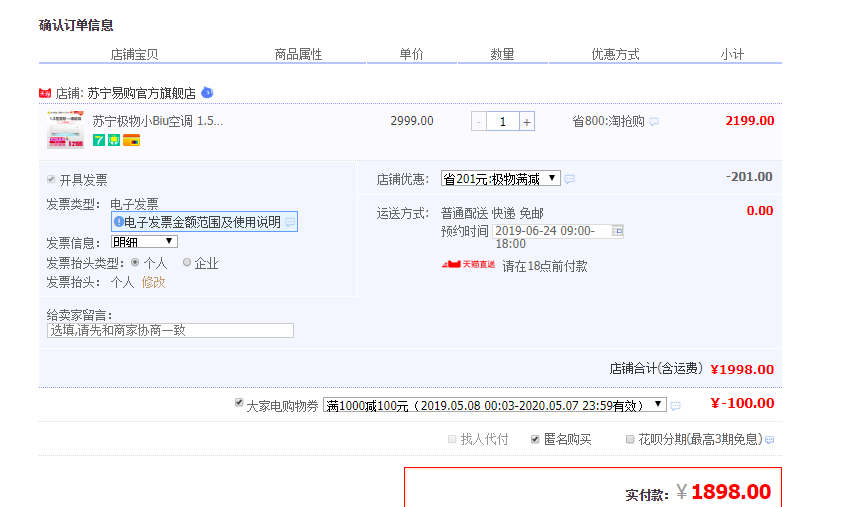
Task: Click the Tmall store icon beside 店铺
Action: click(x=45, y=93)
